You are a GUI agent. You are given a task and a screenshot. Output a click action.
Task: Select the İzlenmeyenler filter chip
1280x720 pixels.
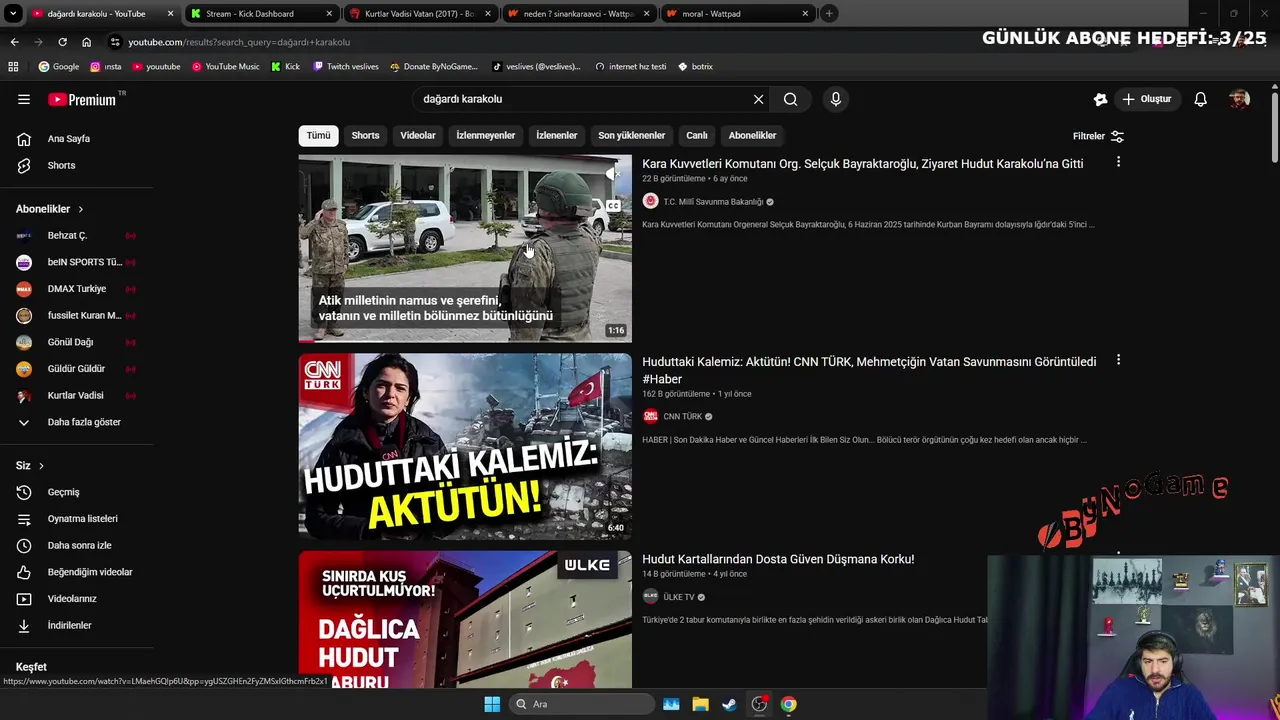pos(486,136)
